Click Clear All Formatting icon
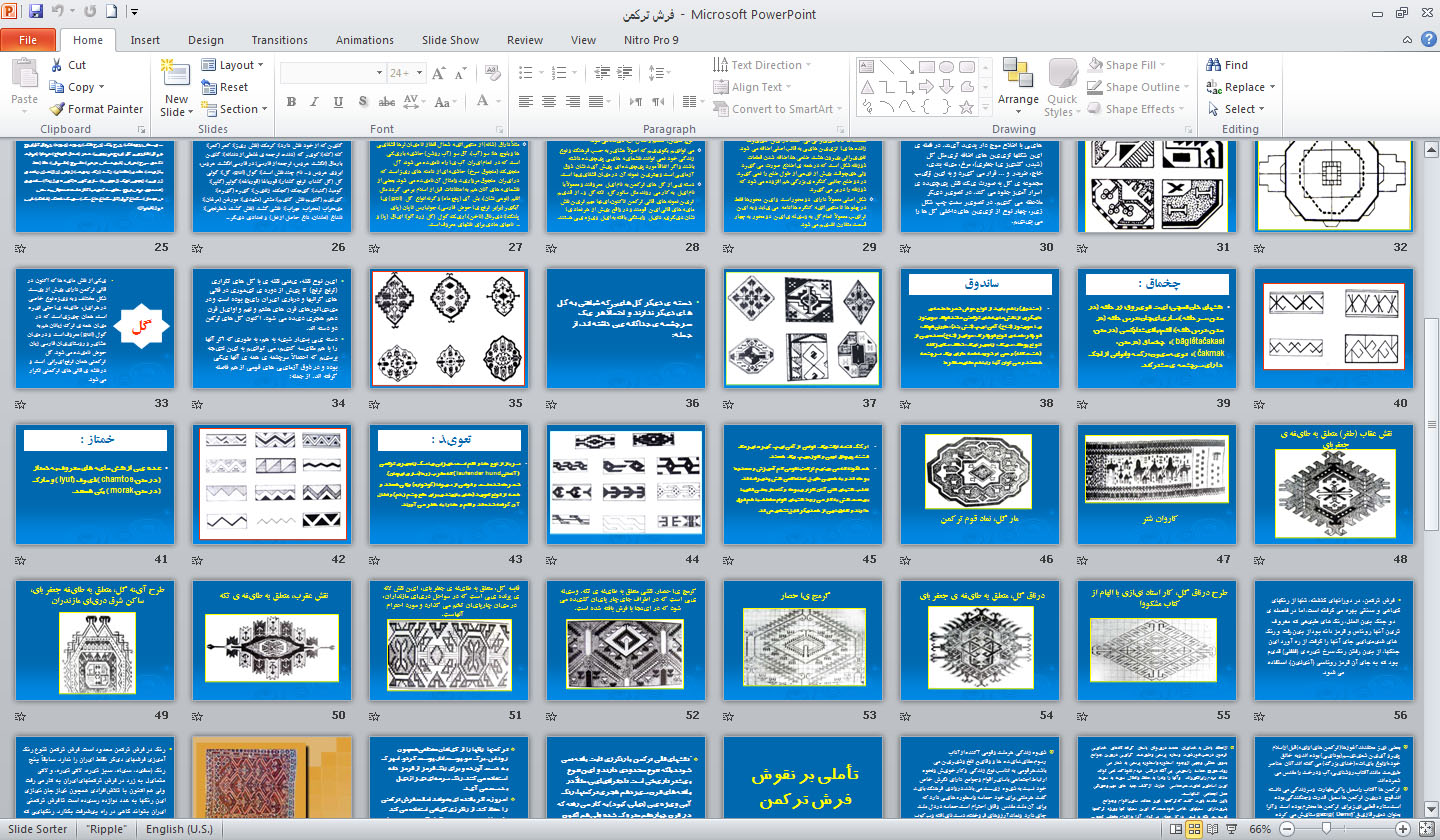This screenshot has width=1440, height=840. (x=491, y=73)
